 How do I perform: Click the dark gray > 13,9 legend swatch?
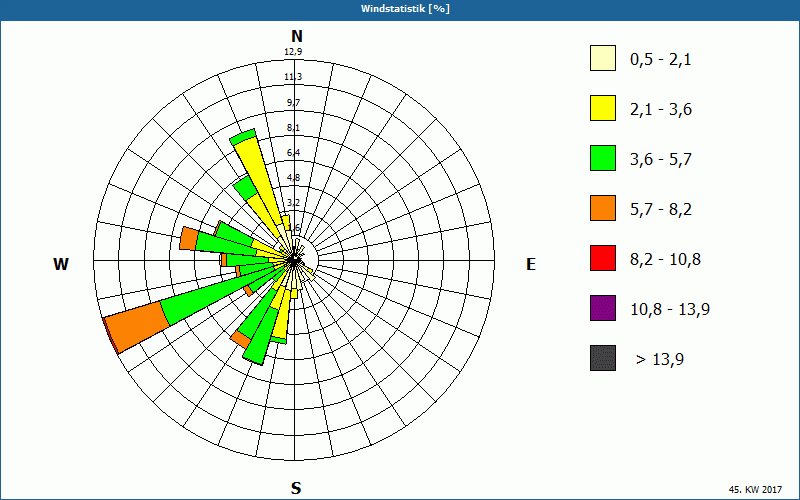click(x=603, y=358)
